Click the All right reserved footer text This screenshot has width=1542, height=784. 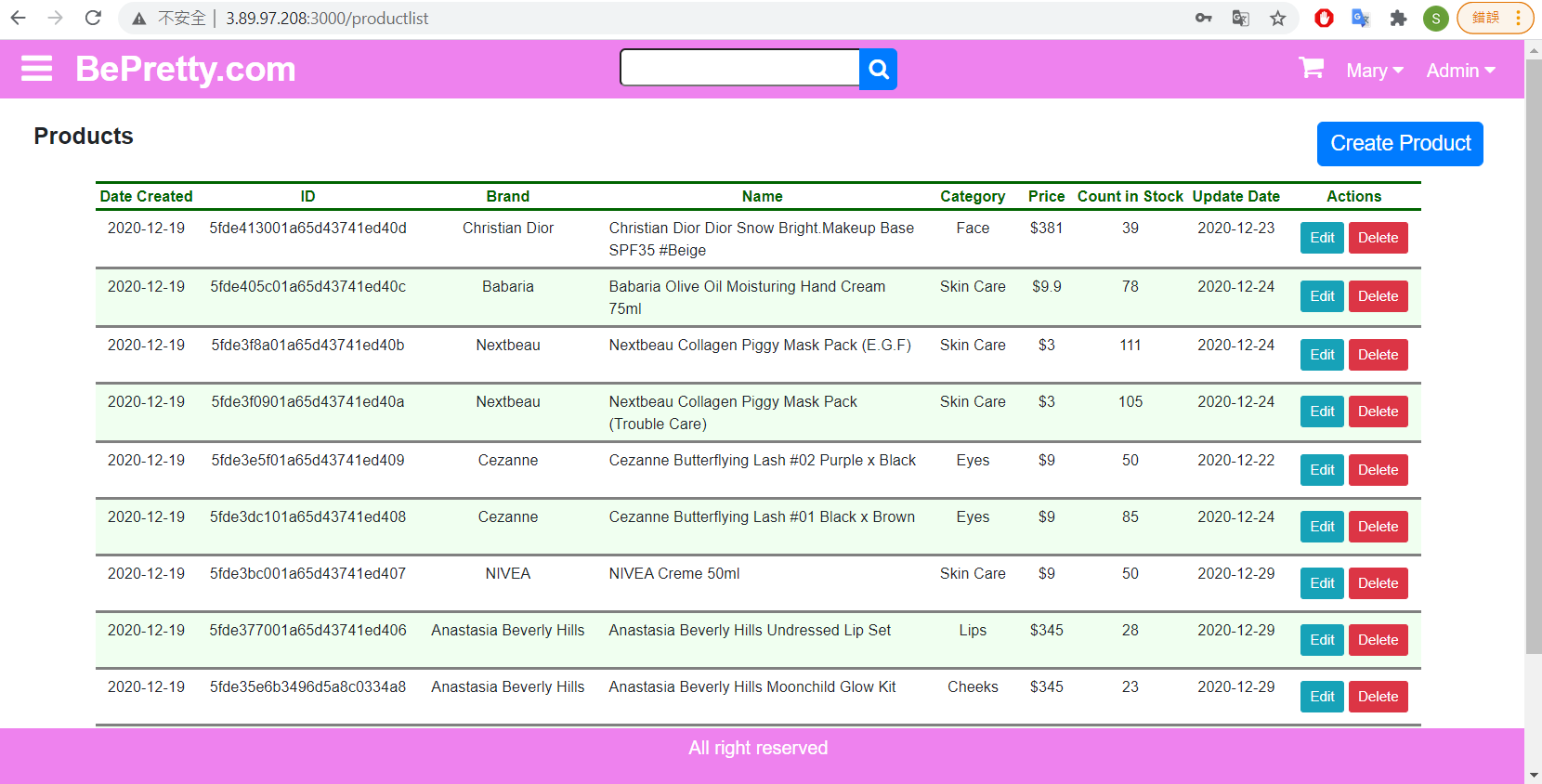(758, 748)
